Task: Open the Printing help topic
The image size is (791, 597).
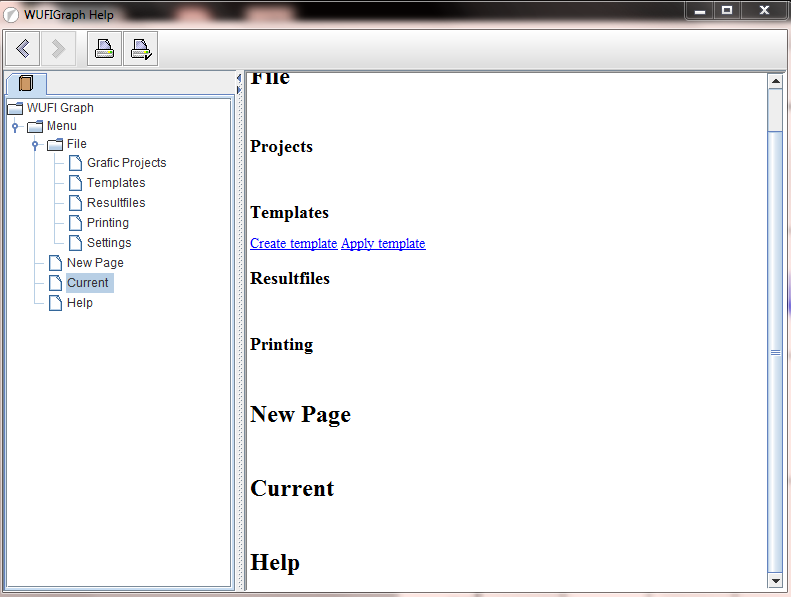Action: tap(107, 223)
